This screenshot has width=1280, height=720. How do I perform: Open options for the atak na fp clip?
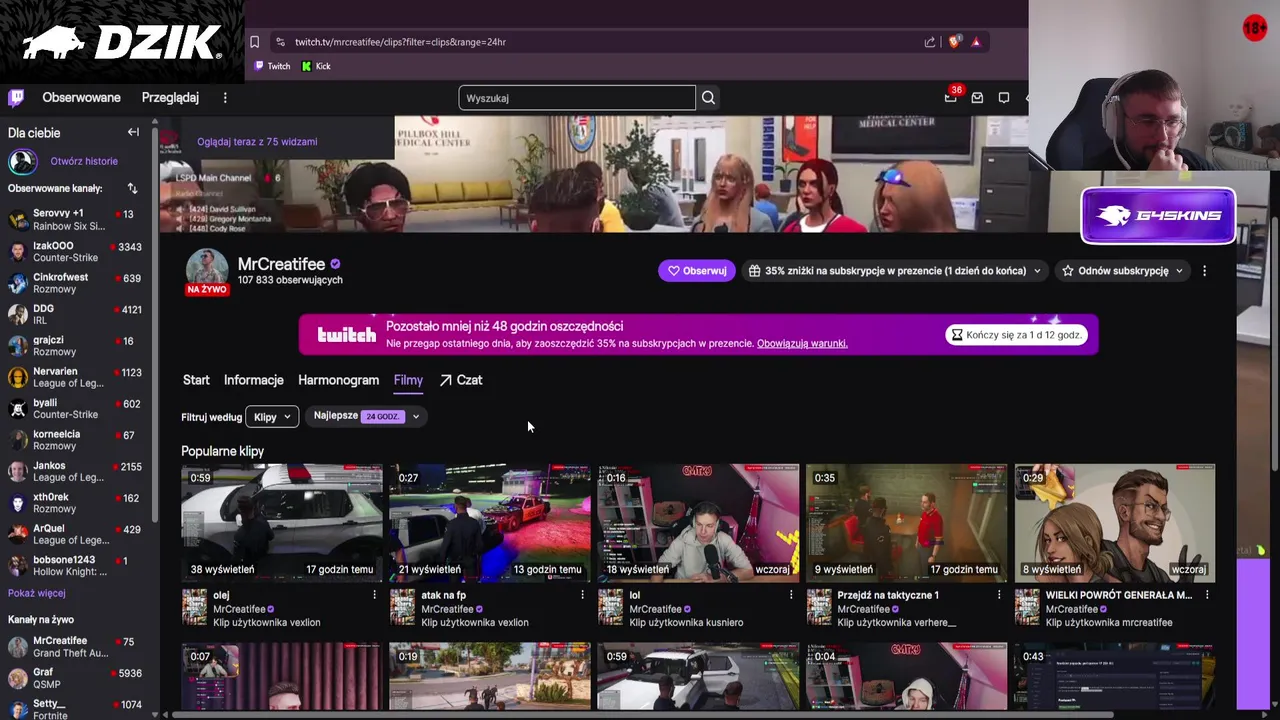point(582,595)
